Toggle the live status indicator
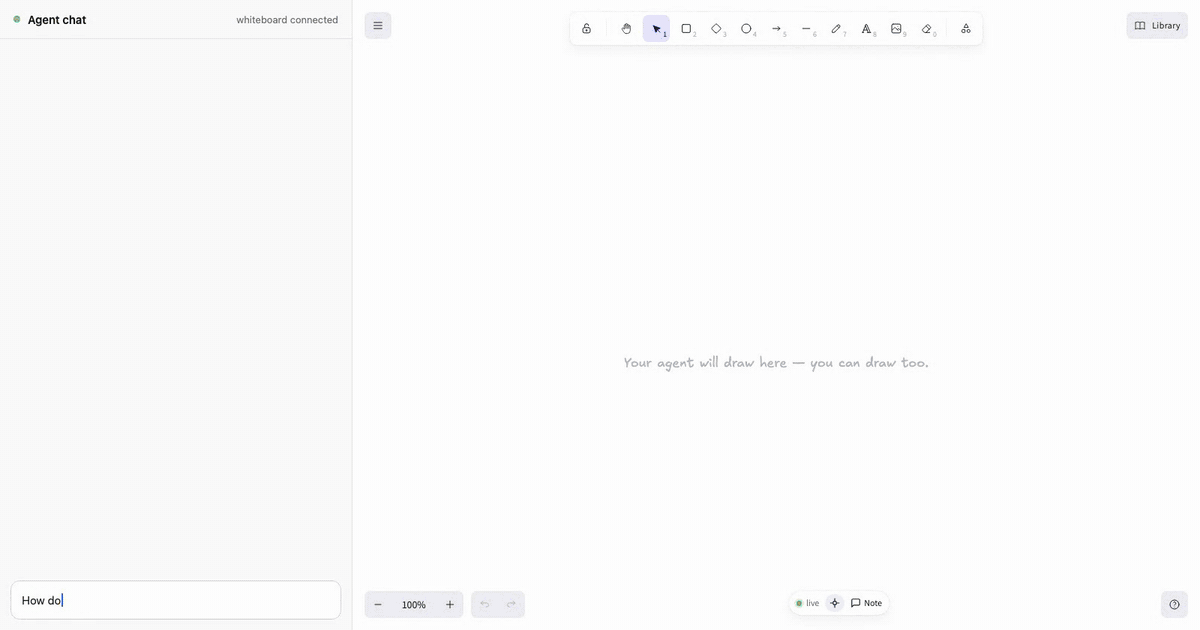The height and width of the screenshot is (630, 1200). coord(808,603)
